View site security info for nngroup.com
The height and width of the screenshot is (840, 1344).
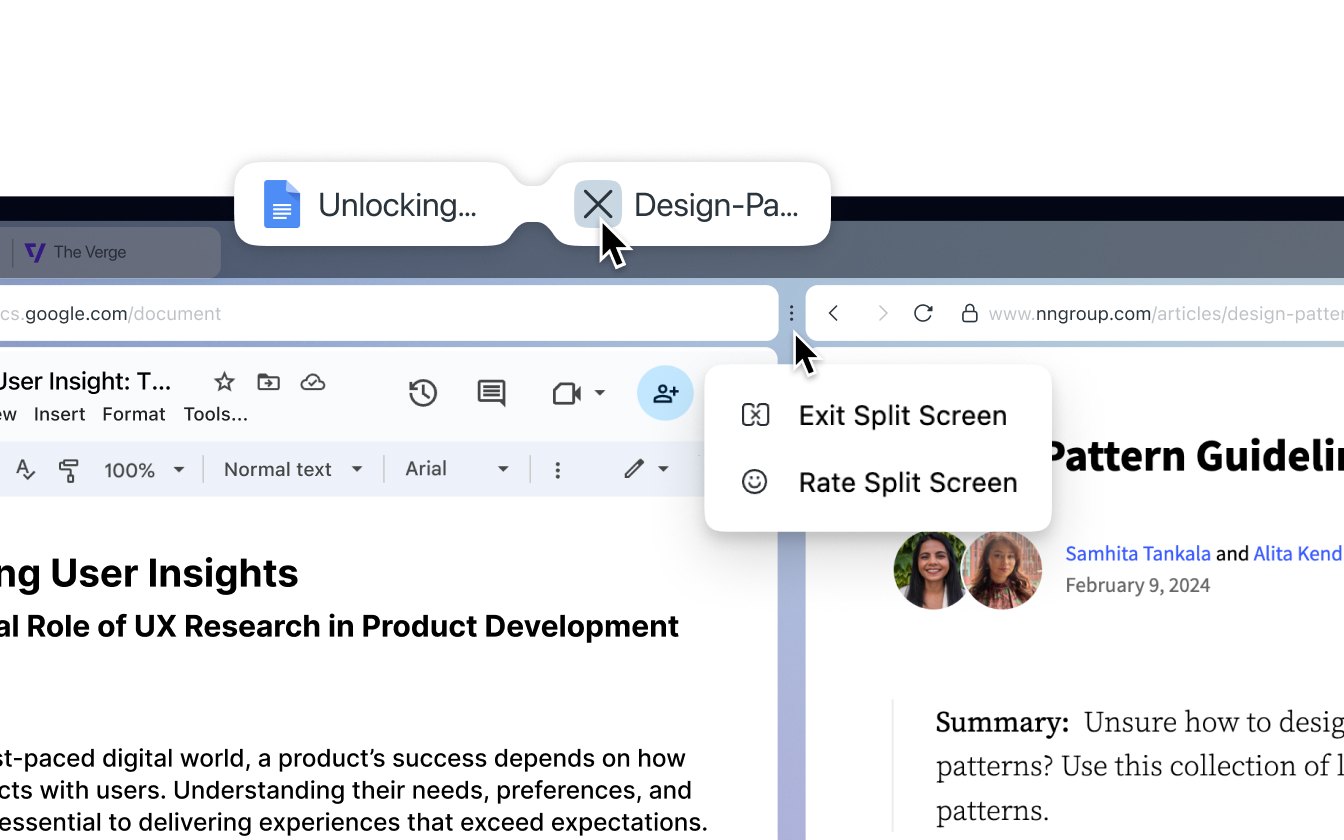969,313
